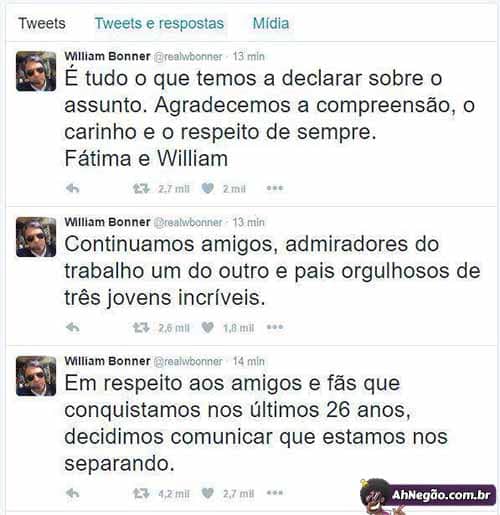Select the Mídia tab
The image size is (500, 515).
(x=271, y=23)
